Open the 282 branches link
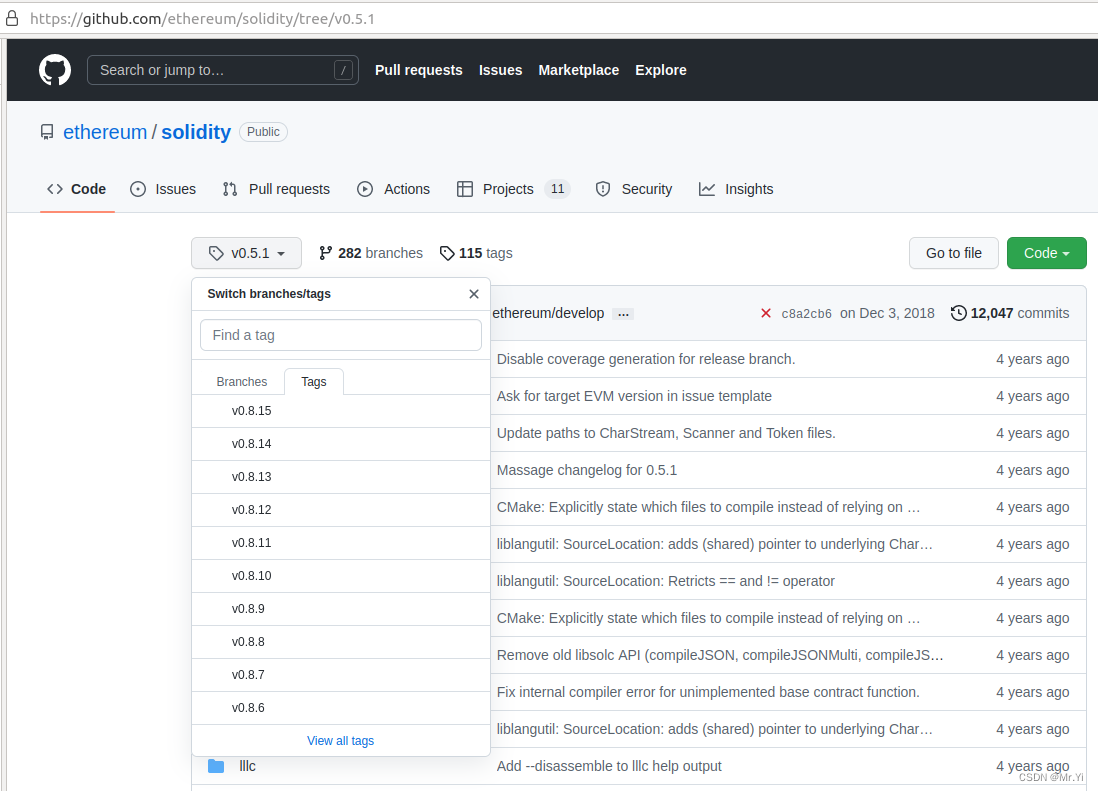This screenshot has width=1098, height=791. click(371, 253)
